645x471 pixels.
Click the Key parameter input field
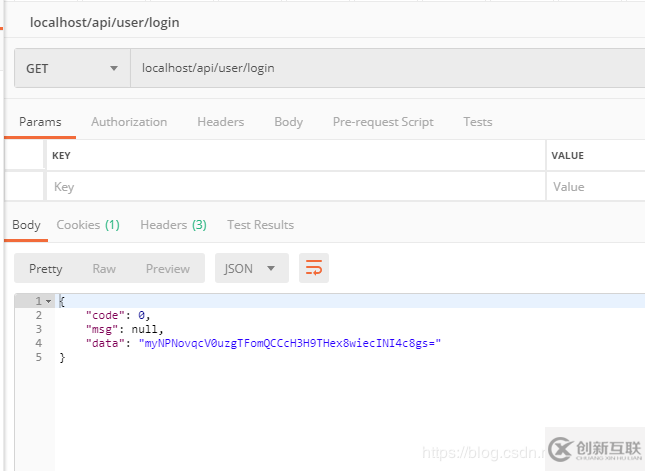[294, 187]
